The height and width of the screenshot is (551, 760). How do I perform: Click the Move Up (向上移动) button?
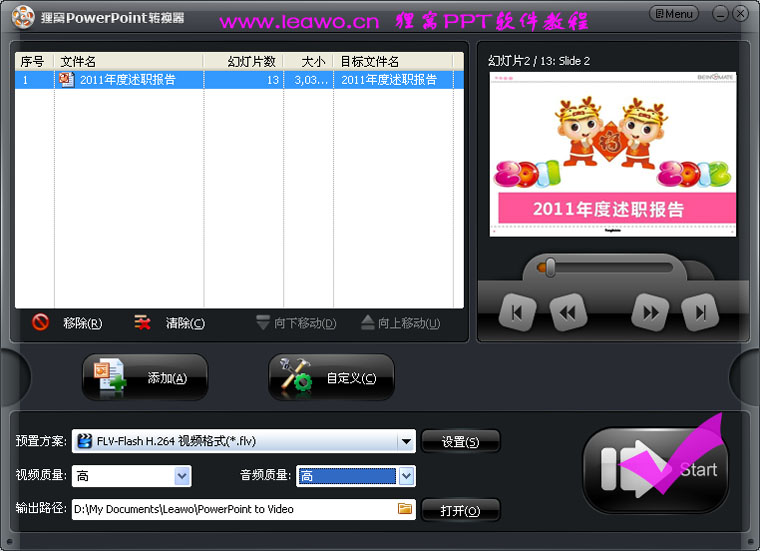click(x=401, y=323)
